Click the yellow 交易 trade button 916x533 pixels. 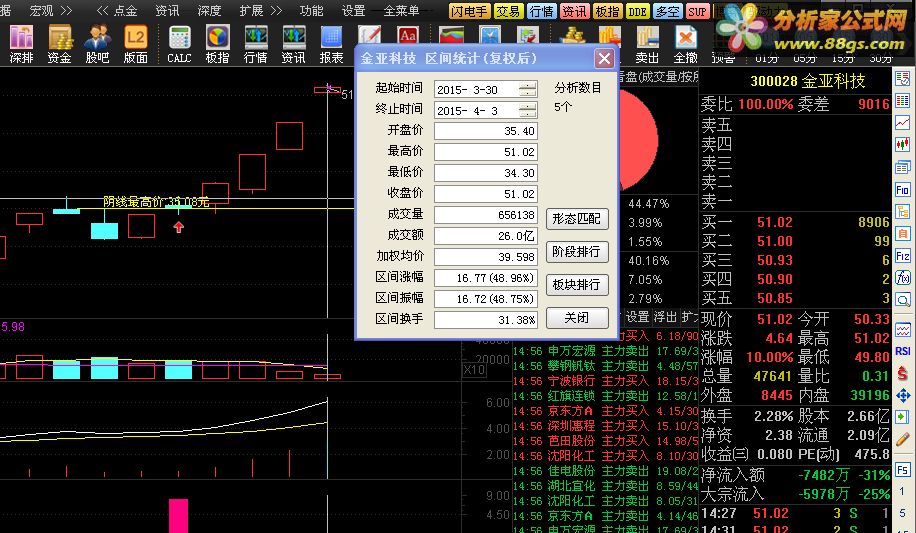pyautogui.click(x=508, y=11)
